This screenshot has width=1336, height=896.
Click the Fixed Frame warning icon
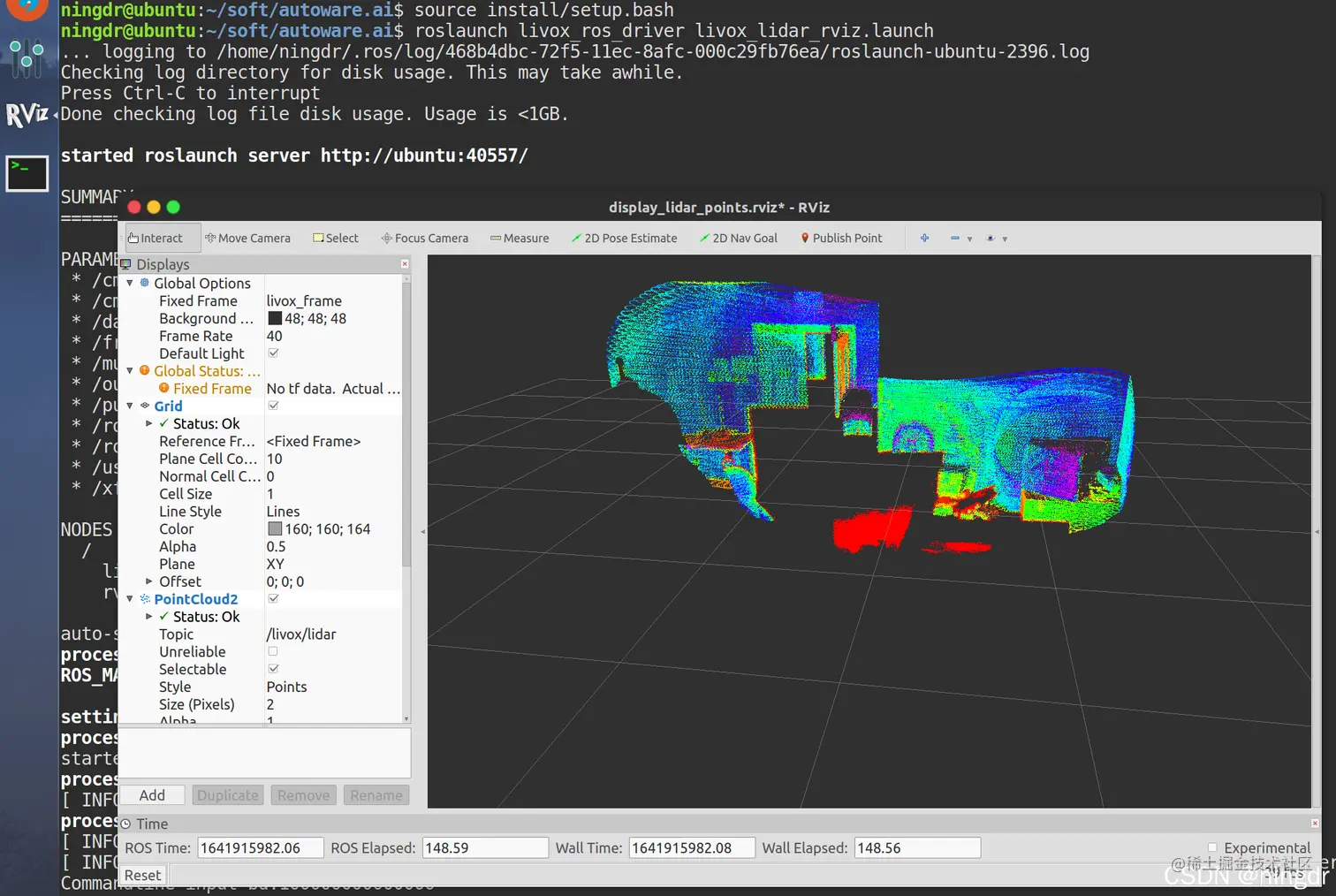click(x=163, y=388)
